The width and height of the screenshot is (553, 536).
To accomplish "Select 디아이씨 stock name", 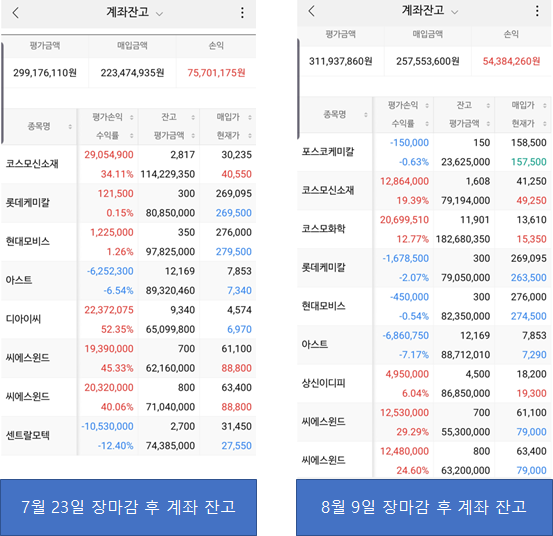I will tap(23, 319).
